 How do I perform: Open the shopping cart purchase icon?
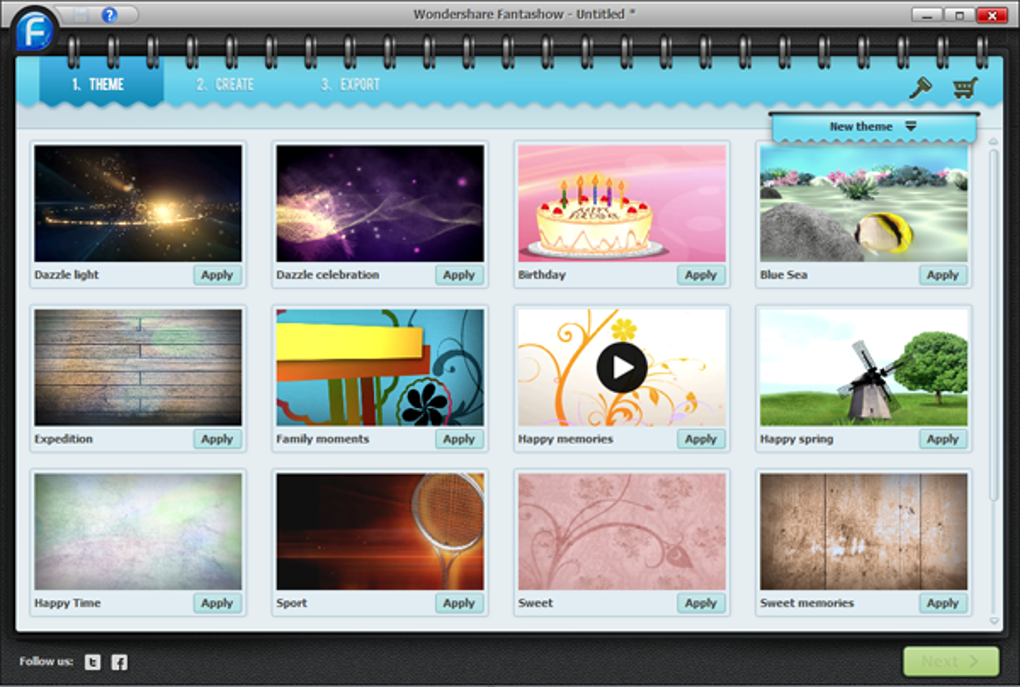click(965, 87)
